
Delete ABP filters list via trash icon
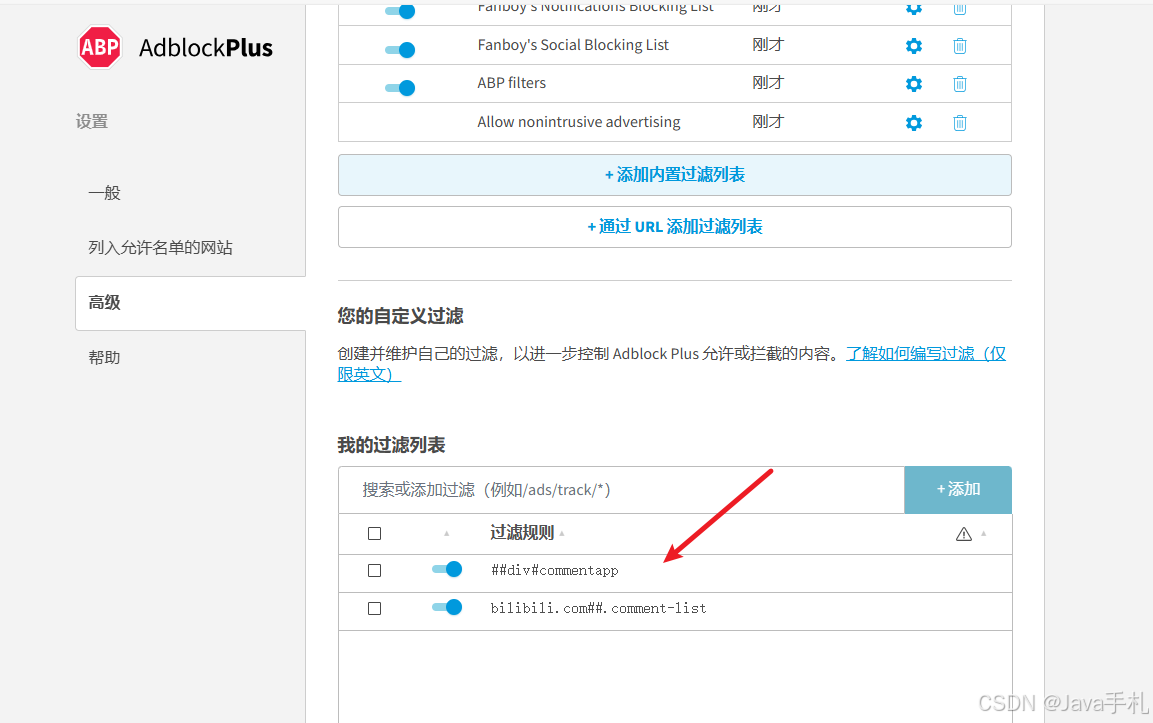tap(960, 84)
